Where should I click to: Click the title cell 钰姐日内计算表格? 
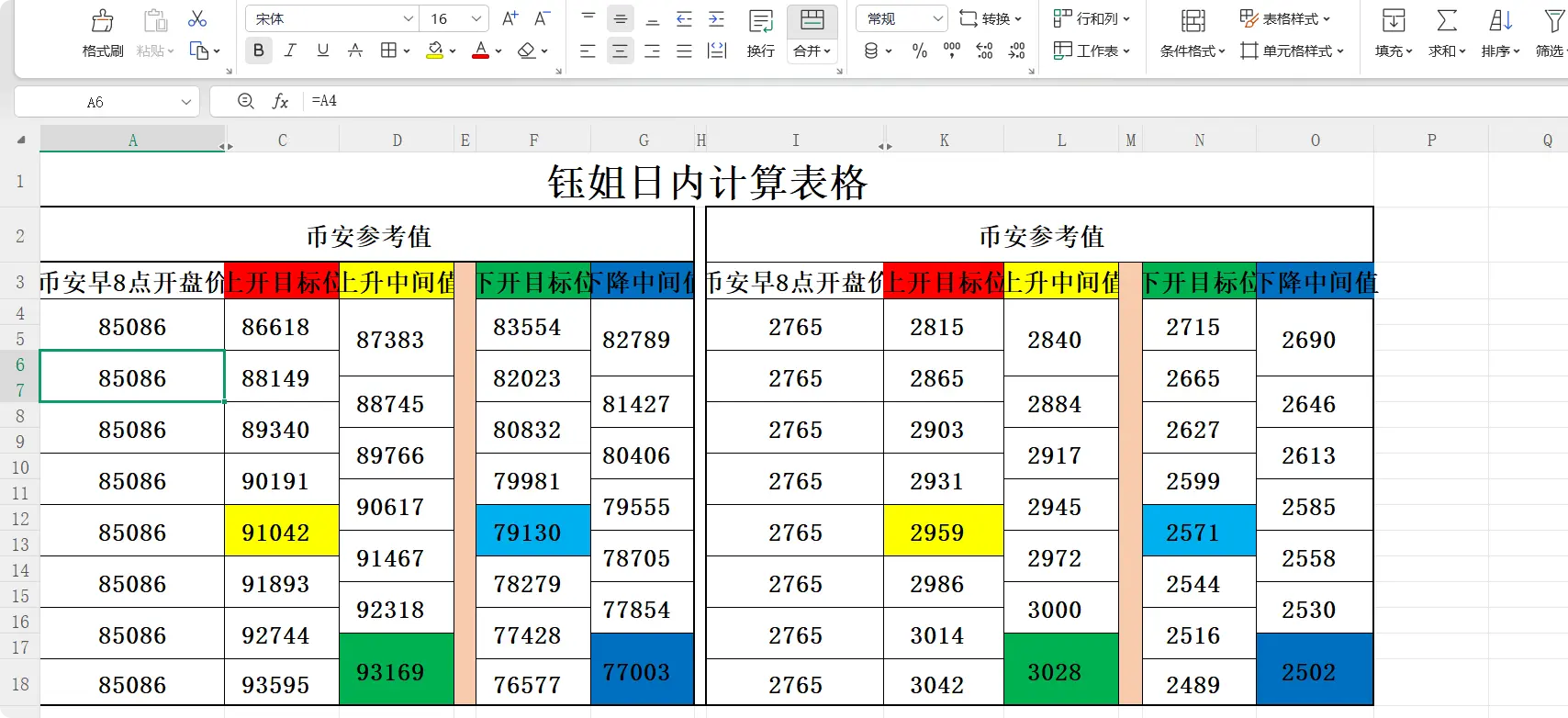click(x=707, y=181)
